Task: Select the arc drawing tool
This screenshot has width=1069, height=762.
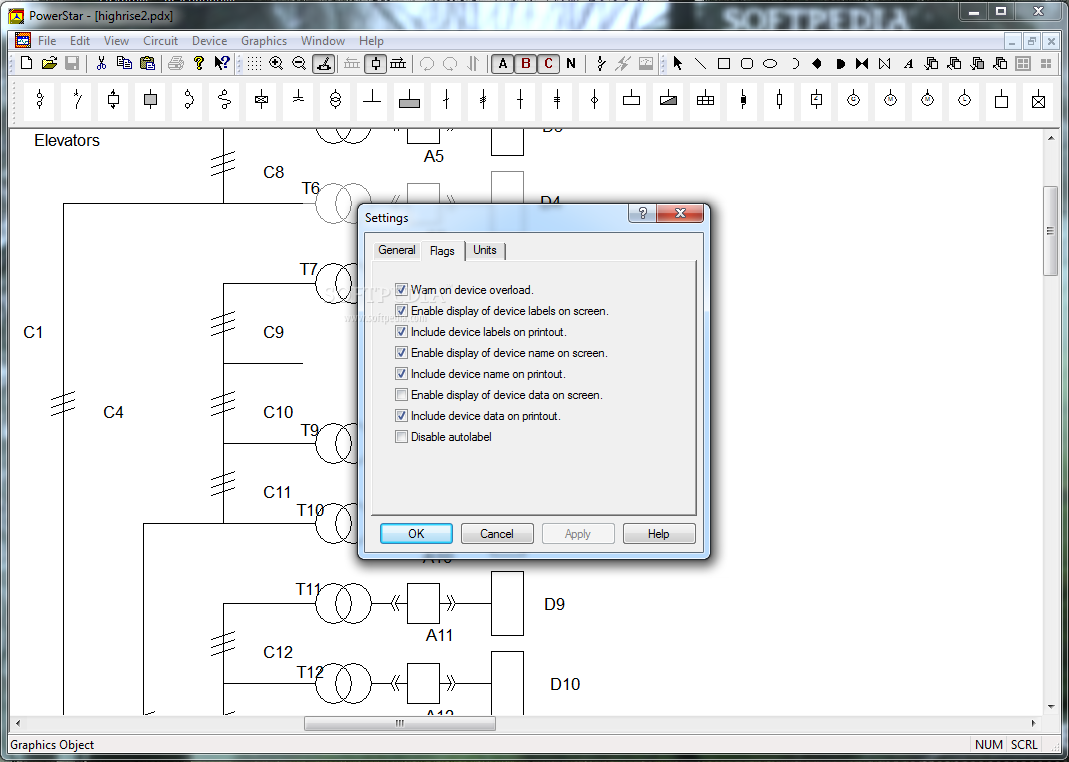Action: [x=794, y=63]
